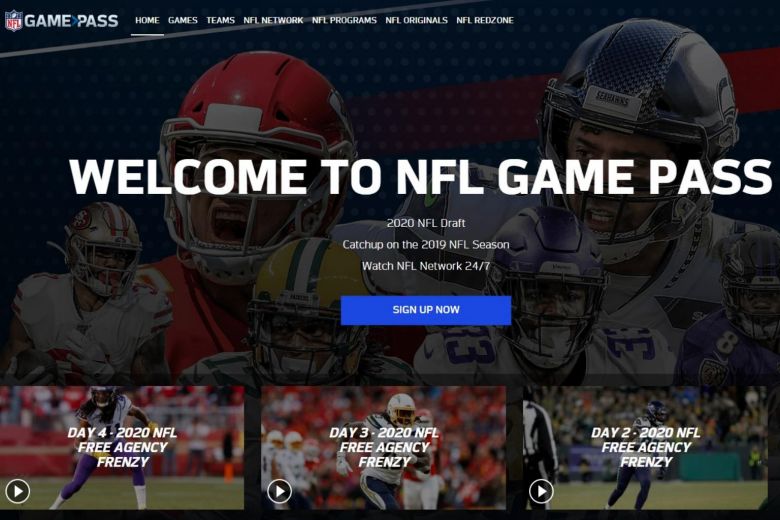Screen dimensions: 780x520
Task: Click the 2020 NFL Draft text
Action: (x=426, y=223)
